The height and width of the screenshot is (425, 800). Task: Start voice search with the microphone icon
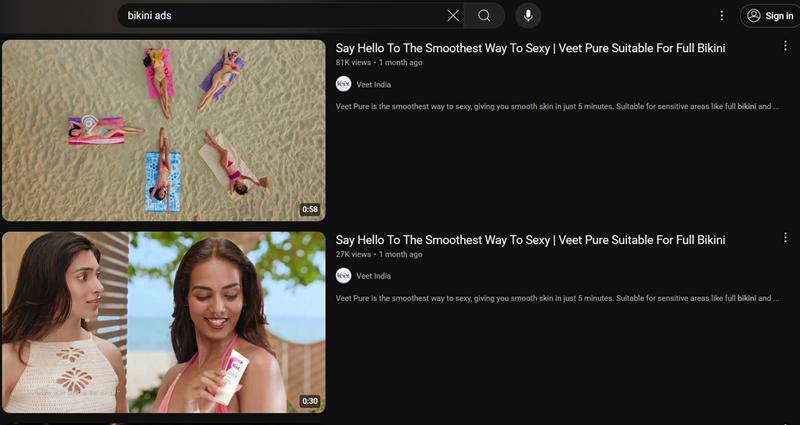[528, 16]
